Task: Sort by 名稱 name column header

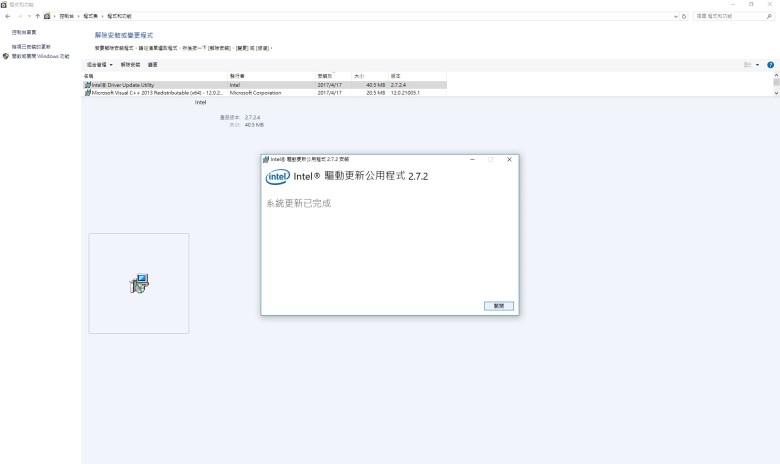Action: [155, 76]
